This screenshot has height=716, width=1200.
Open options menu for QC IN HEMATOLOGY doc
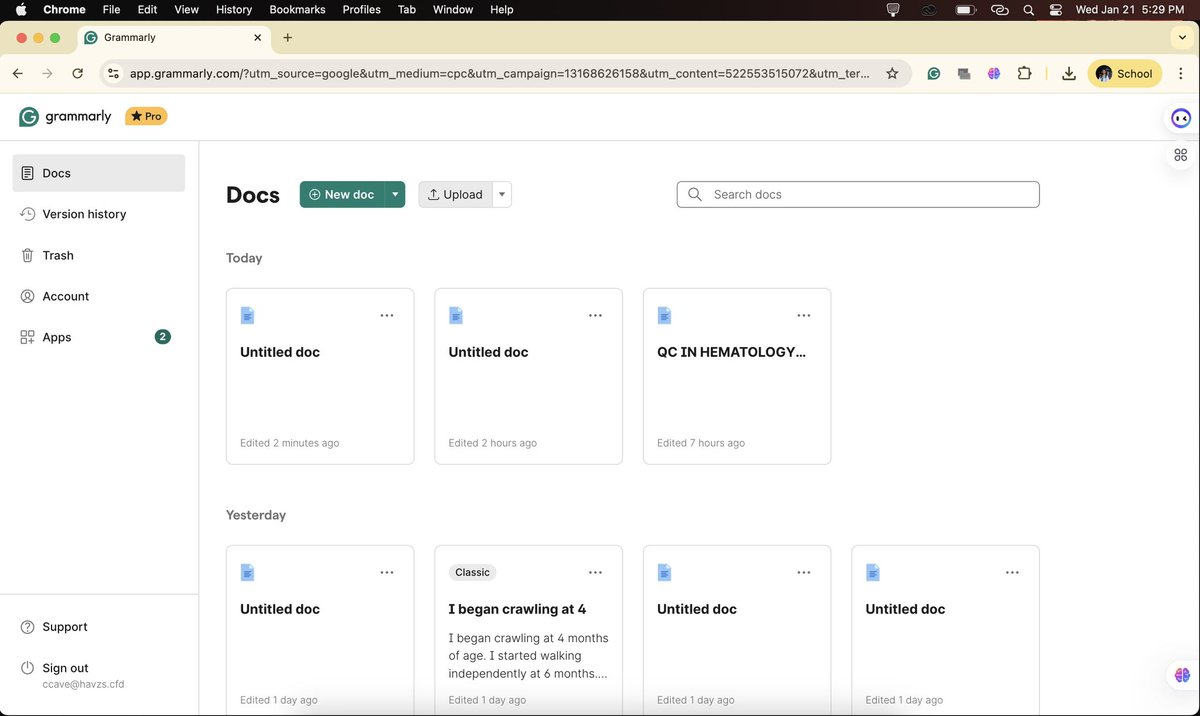(x=803, y=315)
